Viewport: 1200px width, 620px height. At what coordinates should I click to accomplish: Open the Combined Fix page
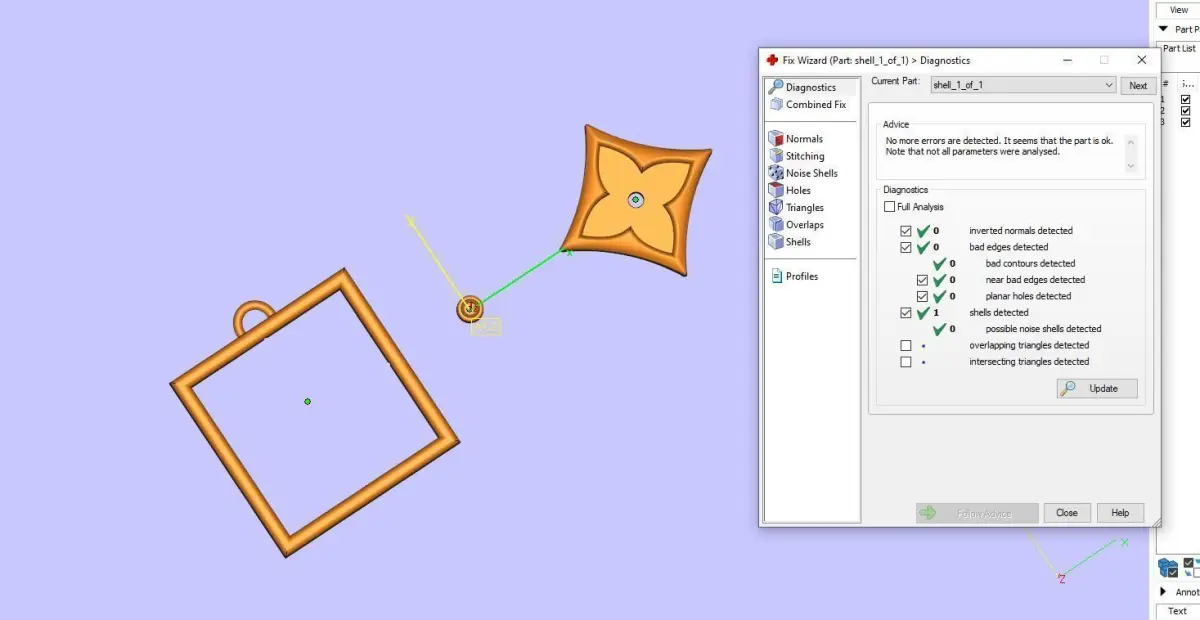click(807, 104)
